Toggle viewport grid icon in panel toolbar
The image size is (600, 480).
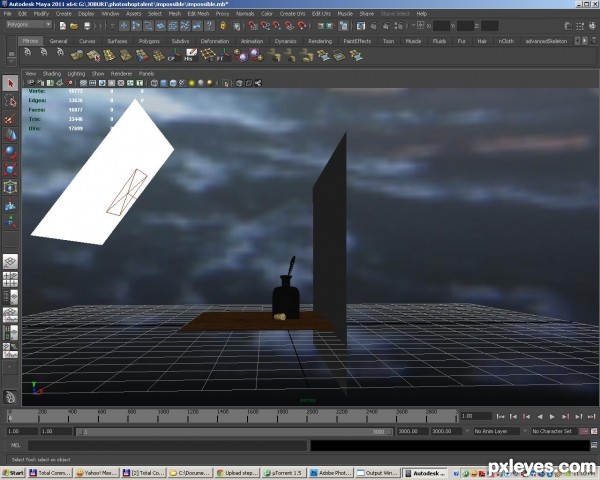tap(83, 83)
